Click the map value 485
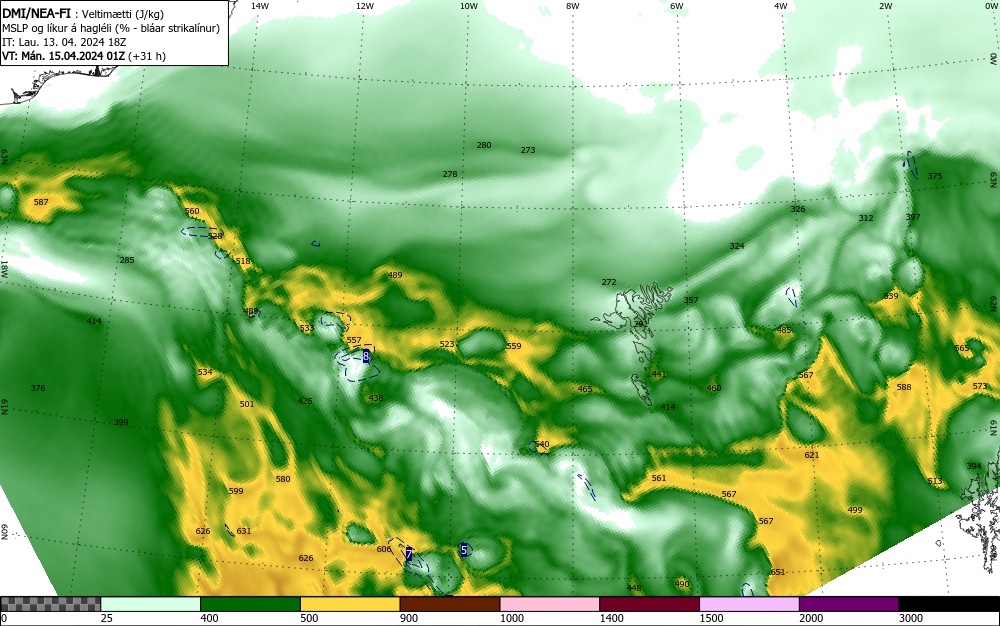1000x626 pixels. pyautogui.click(x=784, y=330)
